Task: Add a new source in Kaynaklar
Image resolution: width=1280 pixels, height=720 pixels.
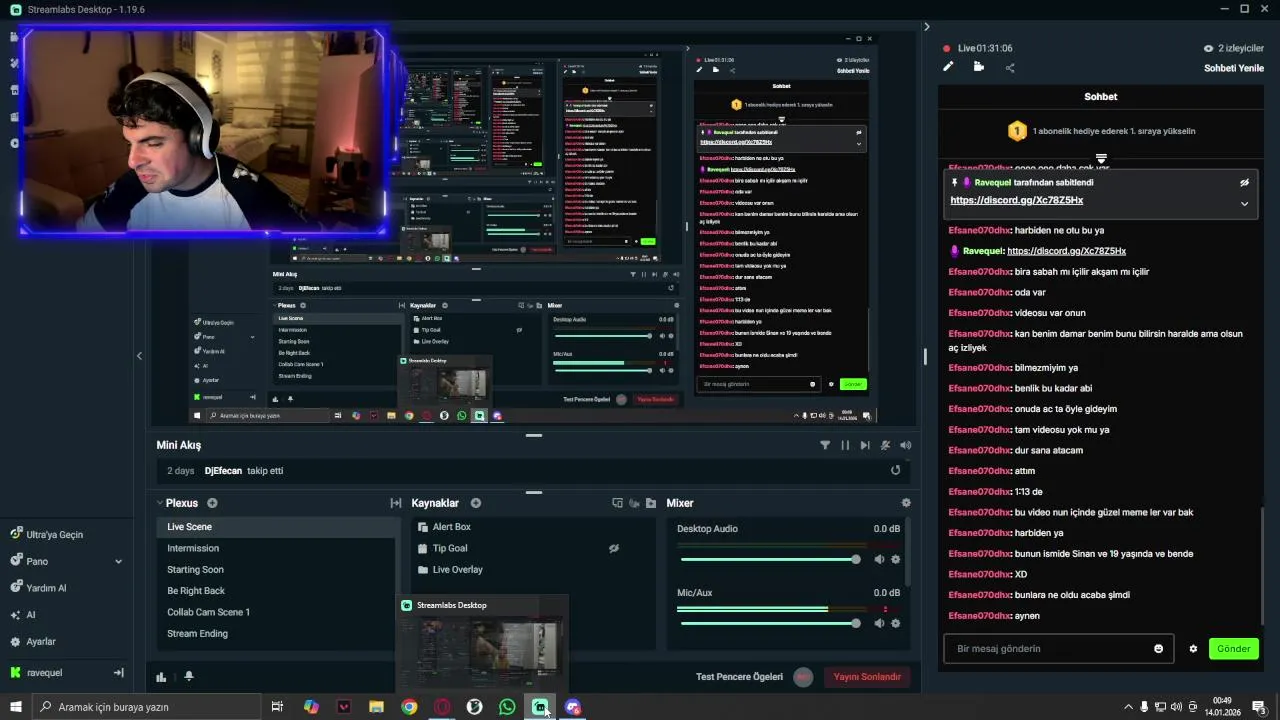Action: tap(476, 503)
